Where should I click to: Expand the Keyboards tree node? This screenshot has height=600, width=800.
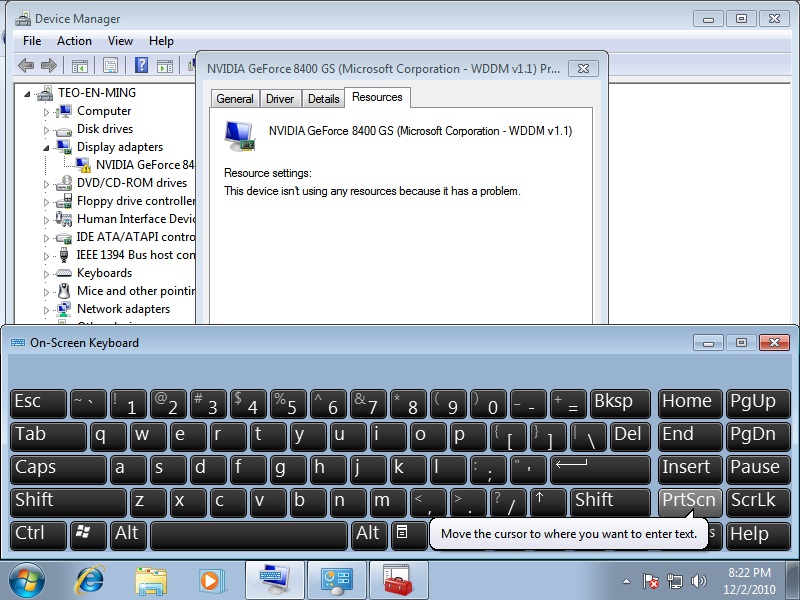coord(46,274)
